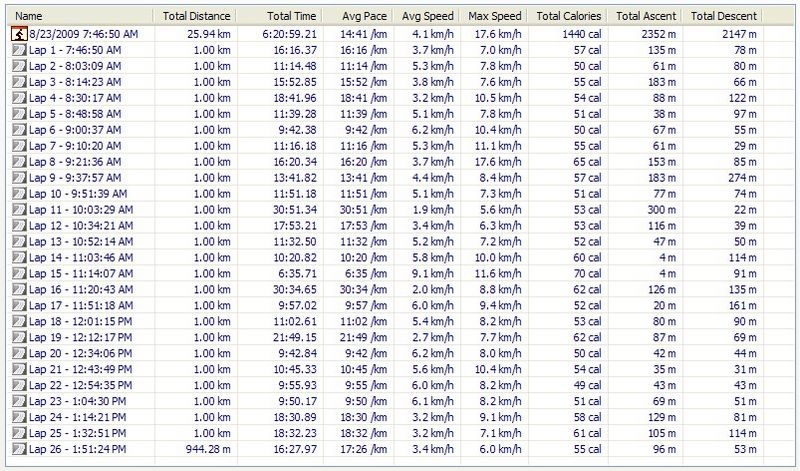Screen dimensions: 800x471
Task: Click the lap icon for Lap 23
Action: [x=18, y=400]
